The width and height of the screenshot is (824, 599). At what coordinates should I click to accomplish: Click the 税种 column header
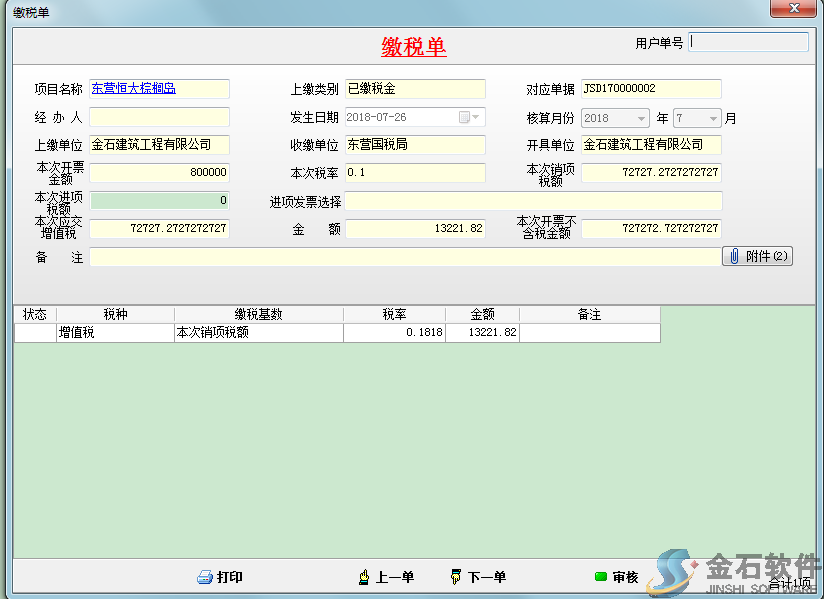(115, 314)
